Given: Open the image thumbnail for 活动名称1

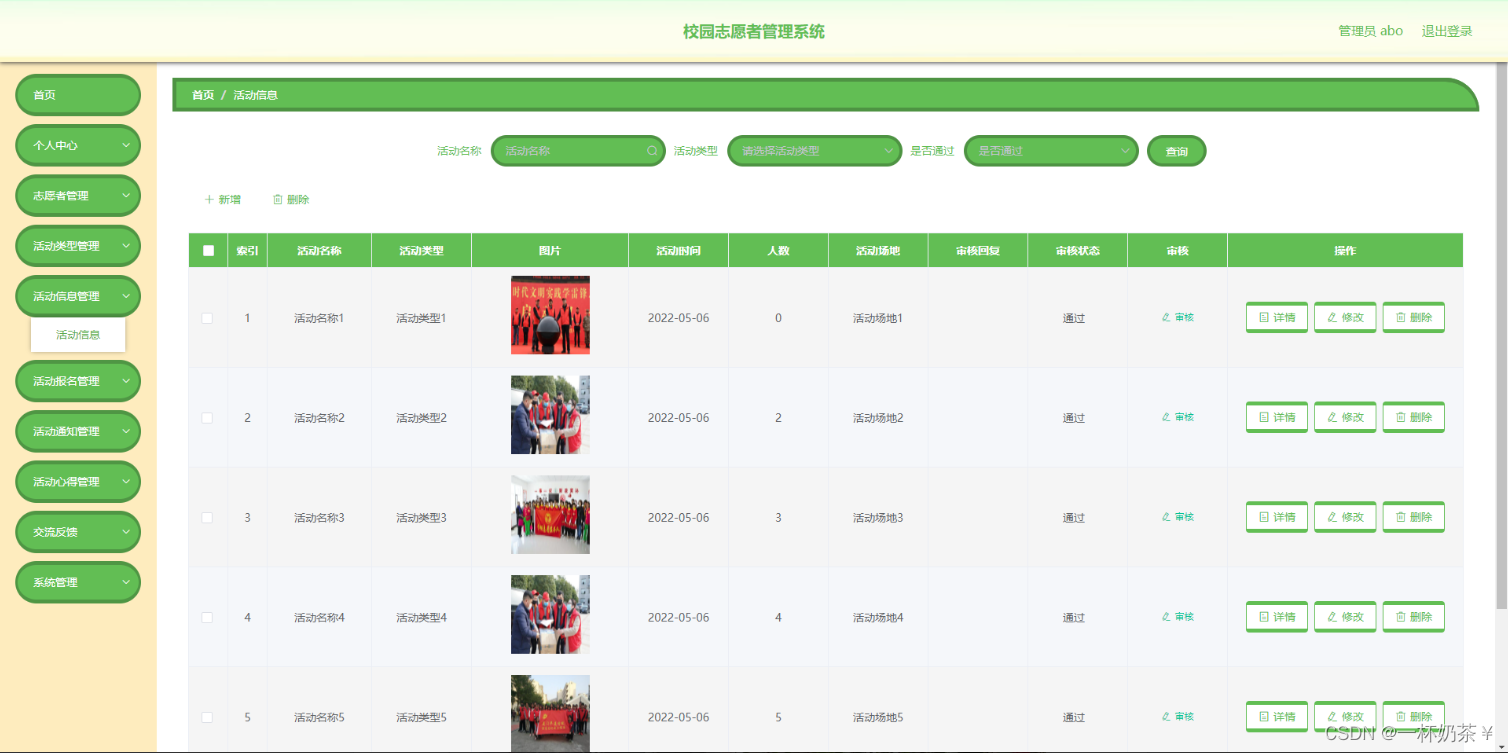Looking at the screenshot, I should (550, 315).
